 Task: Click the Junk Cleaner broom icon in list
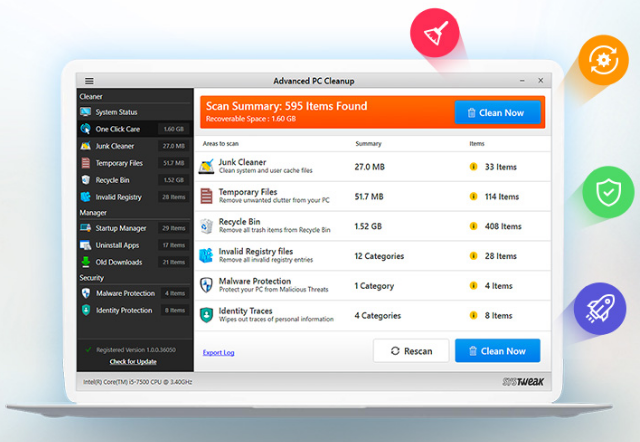click(207, 167)
